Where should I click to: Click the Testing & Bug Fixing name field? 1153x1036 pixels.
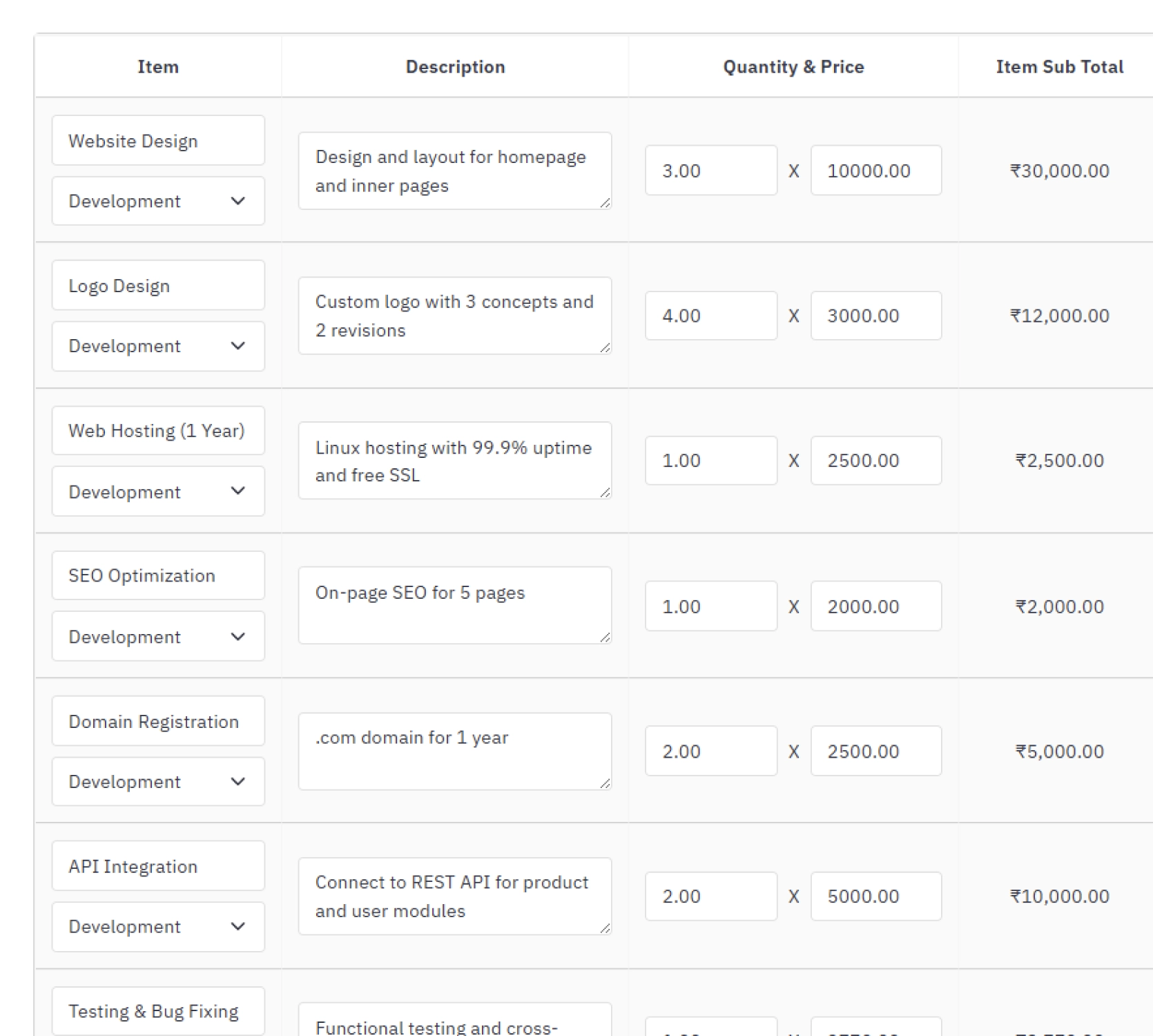click(158, 1011)
